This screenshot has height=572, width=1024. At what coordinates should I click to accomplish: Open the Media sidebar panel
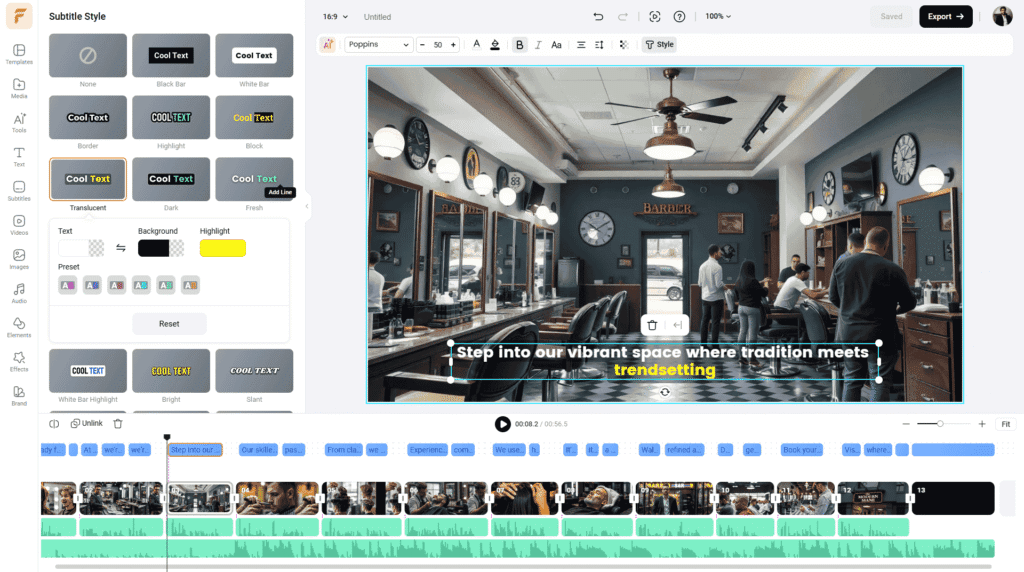pyautogui.click(x=19, y=88)
